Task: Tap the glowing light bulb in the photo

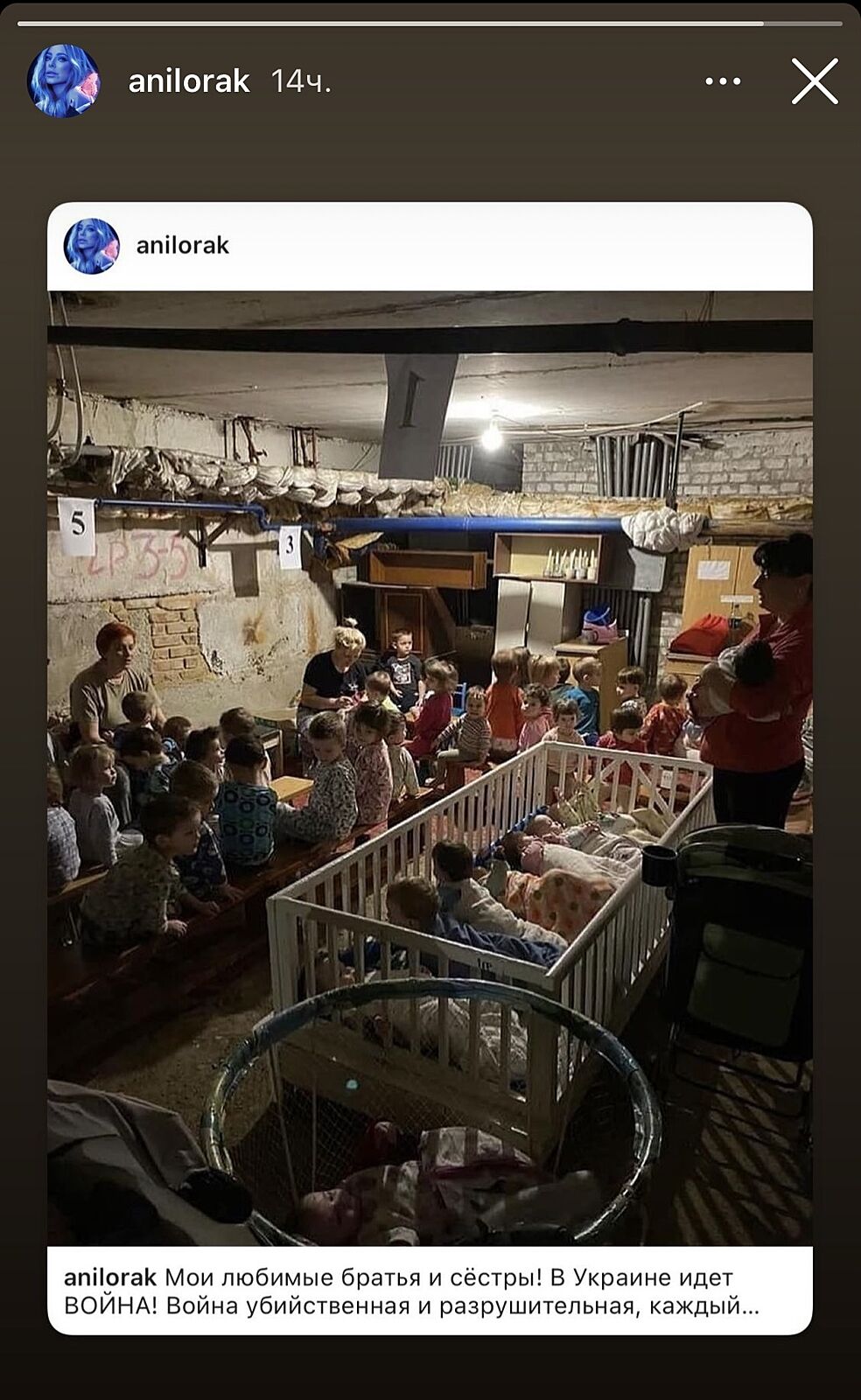Action: click(492, 436)
